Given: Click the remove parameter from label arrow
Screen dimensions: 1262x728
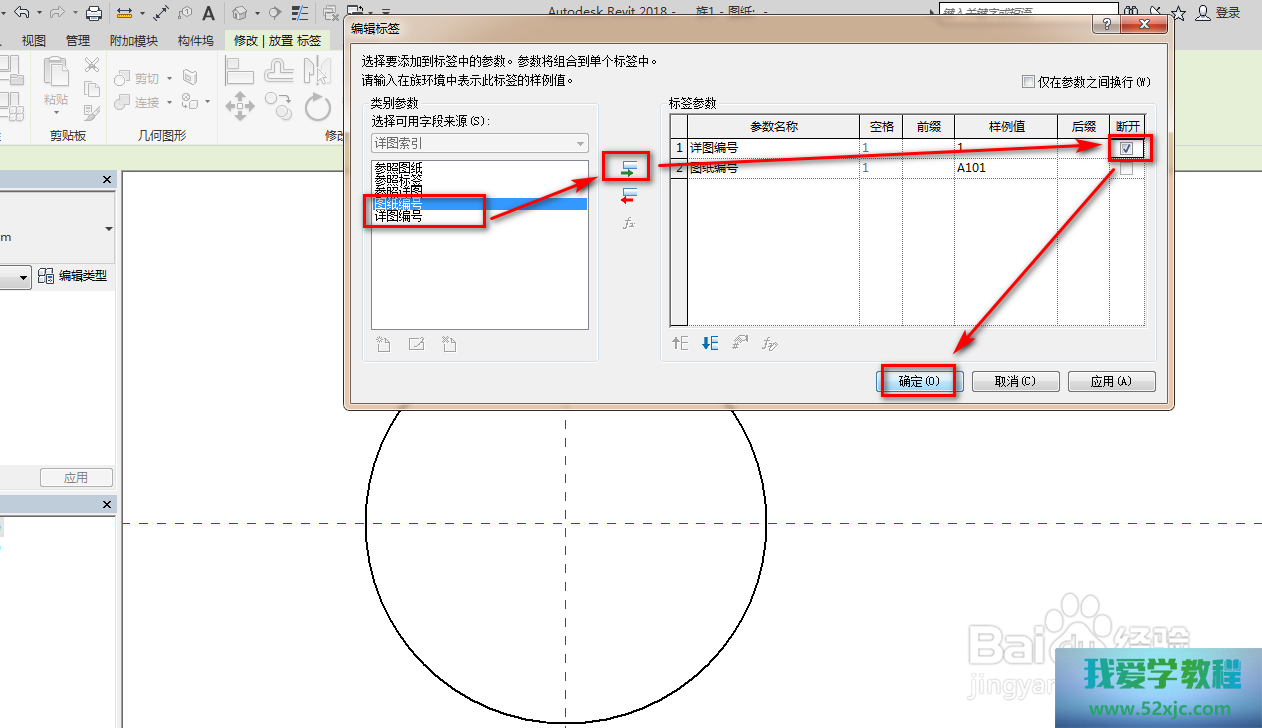Looking at the screenshot, I should (x=629, y=195).
